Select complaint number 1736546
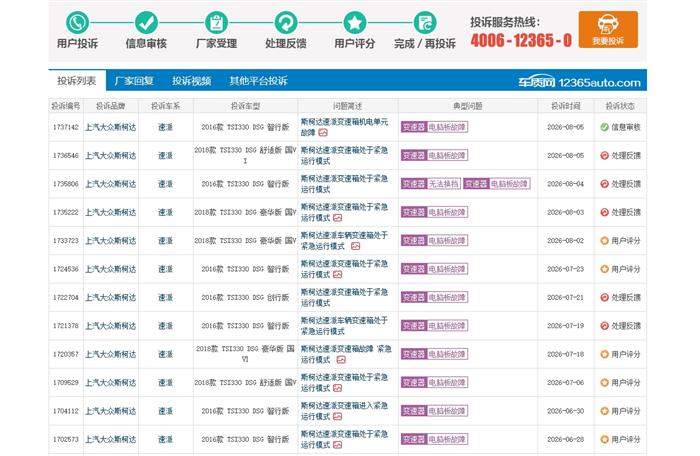The width and height of the screenshot is (700, 456). pos(66,155)
